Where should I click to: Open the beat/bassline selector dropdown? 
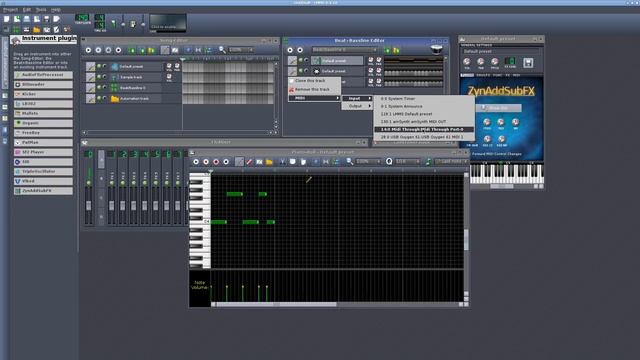(x=345, y=50)
